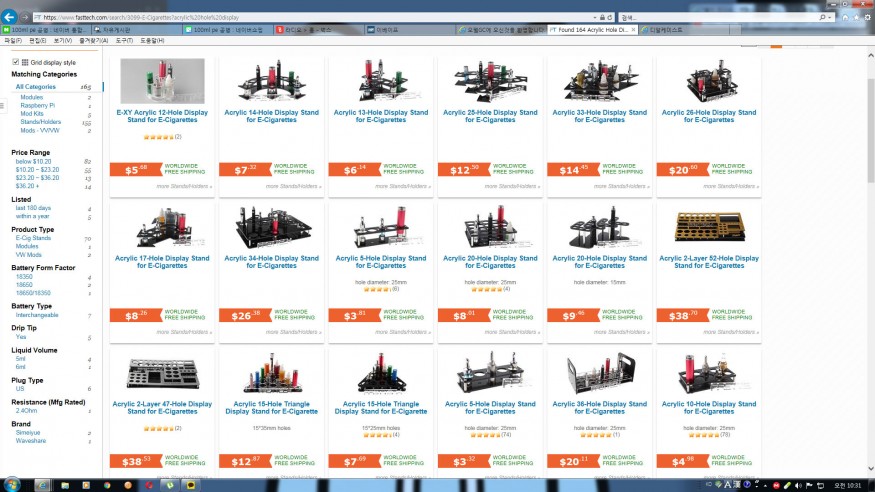Open the 도구(T) menu
The width and height of the screenshot is (875, 492).
[124, 40]
